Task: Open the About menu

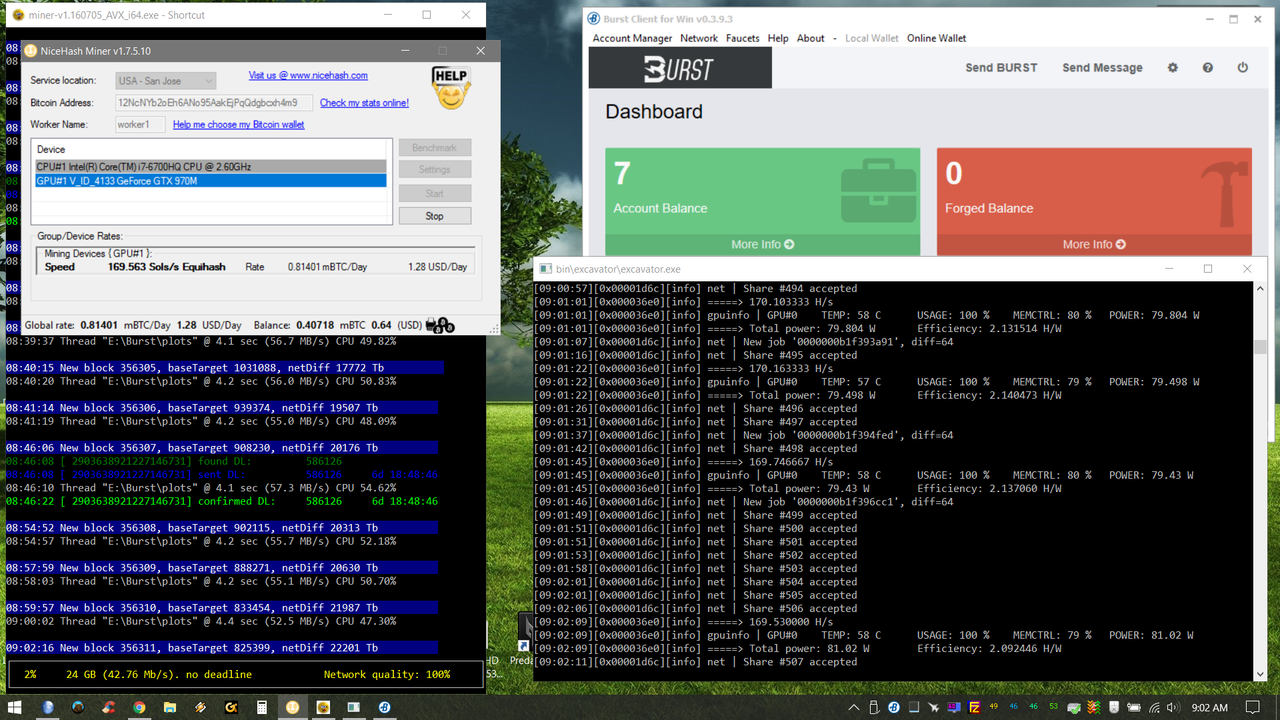Action: pyautogui.click(x=811, y=38)
